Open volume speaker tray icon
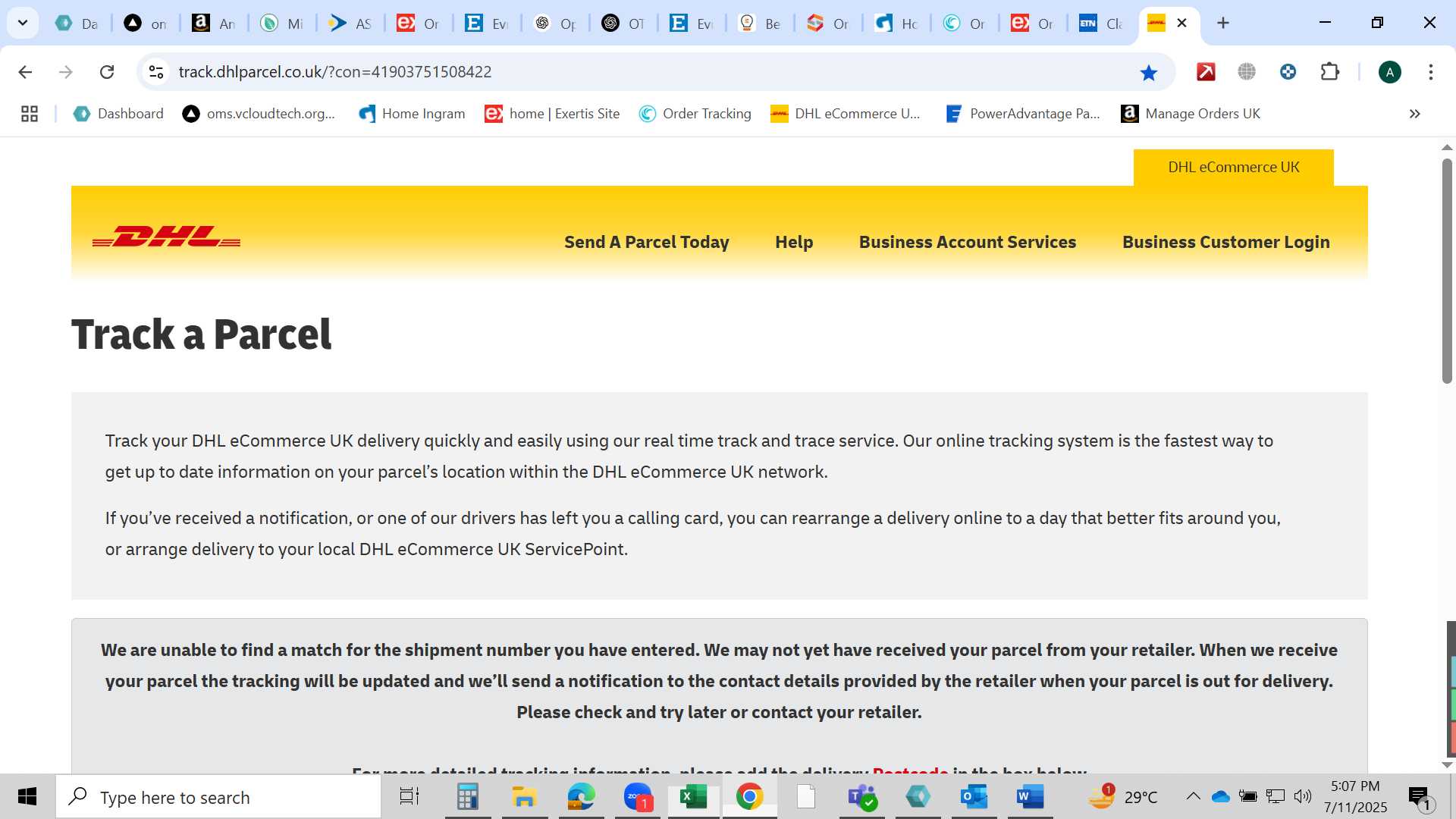1456x819 pixels. [x=1303, y=796]
